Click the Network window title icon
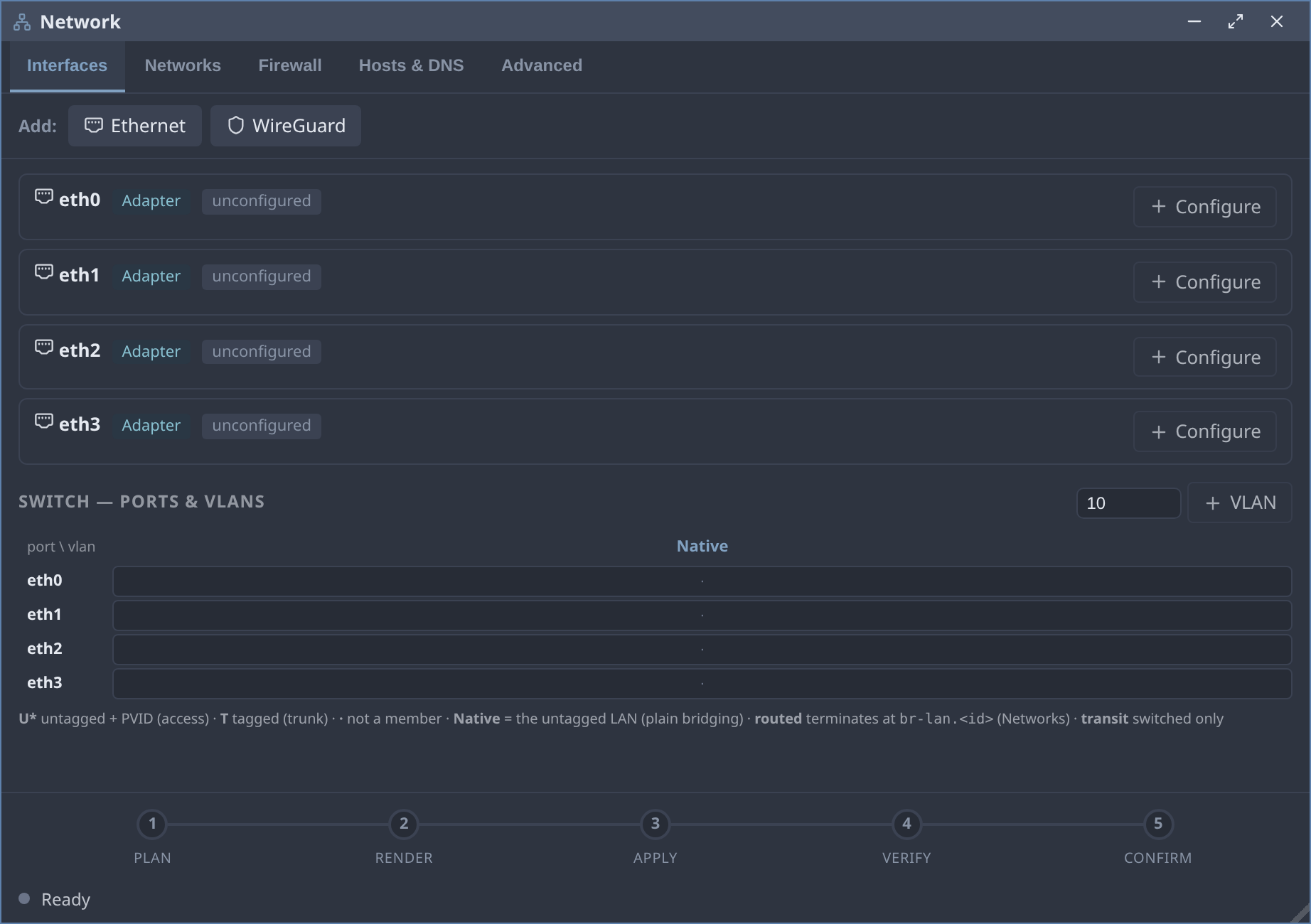This screenshot has height=924, width=1311. (22, 22)
